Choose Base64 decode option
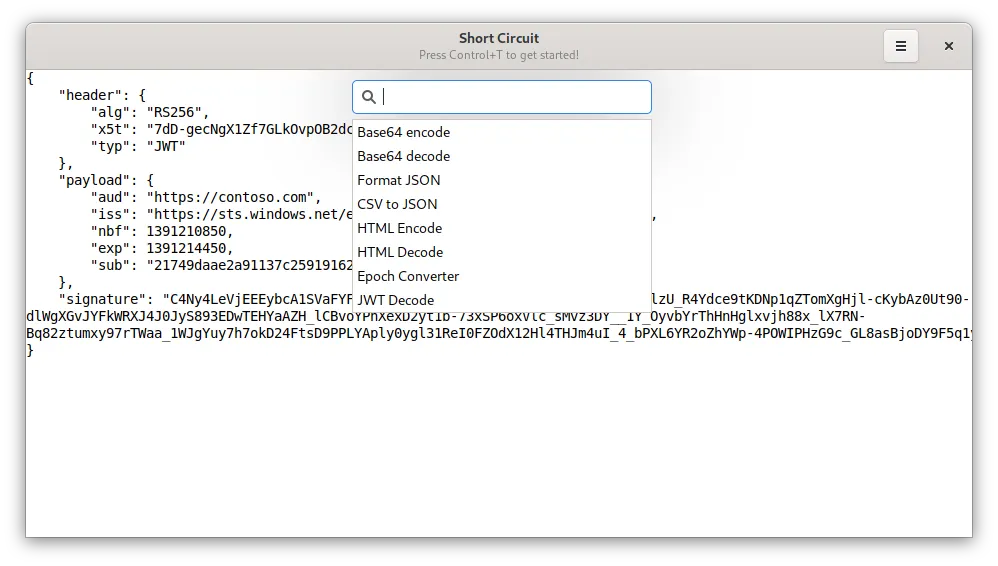 point(502,157)
